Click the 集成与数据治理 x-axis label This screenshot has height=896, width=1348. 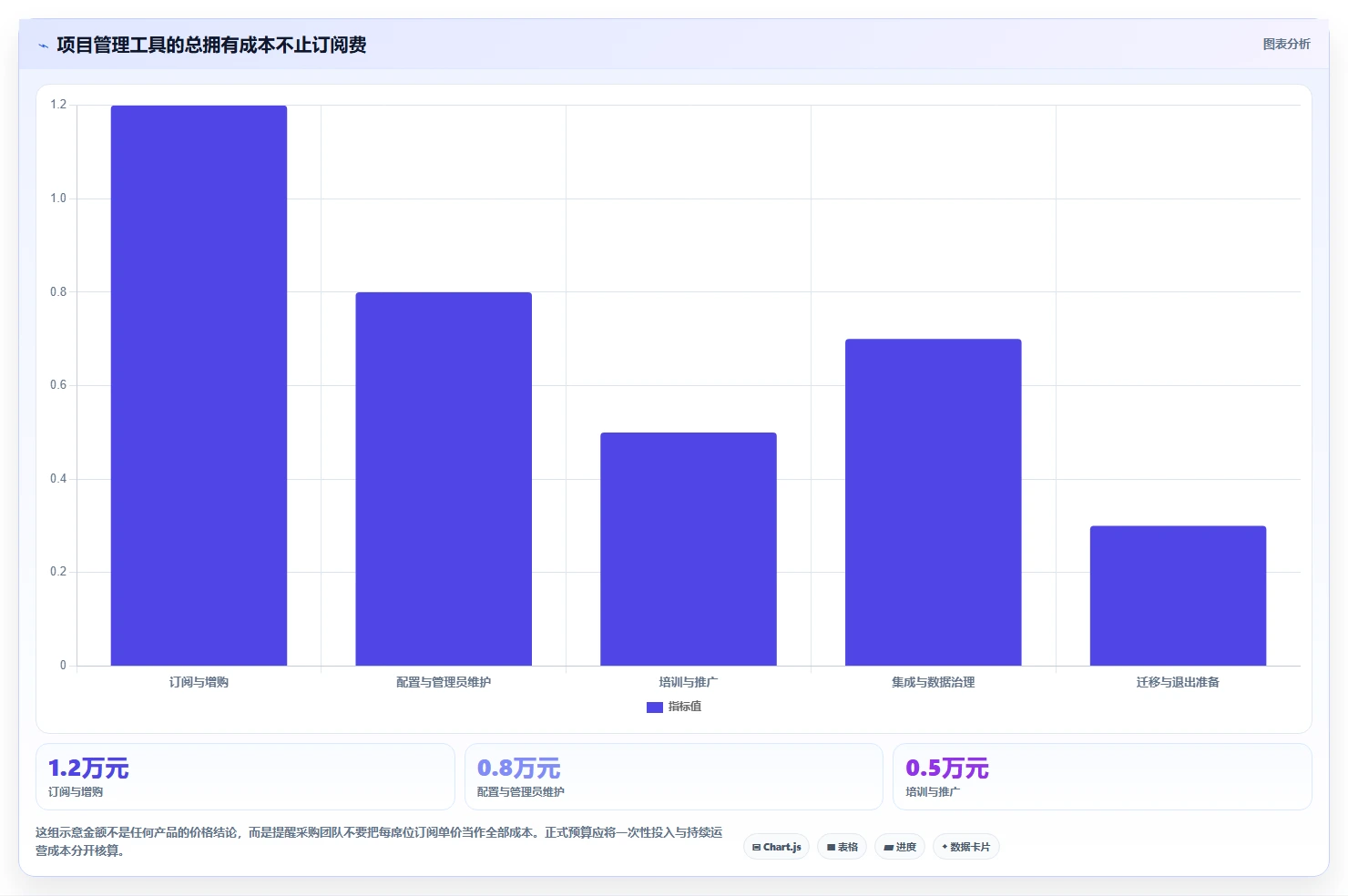point(934,682)
